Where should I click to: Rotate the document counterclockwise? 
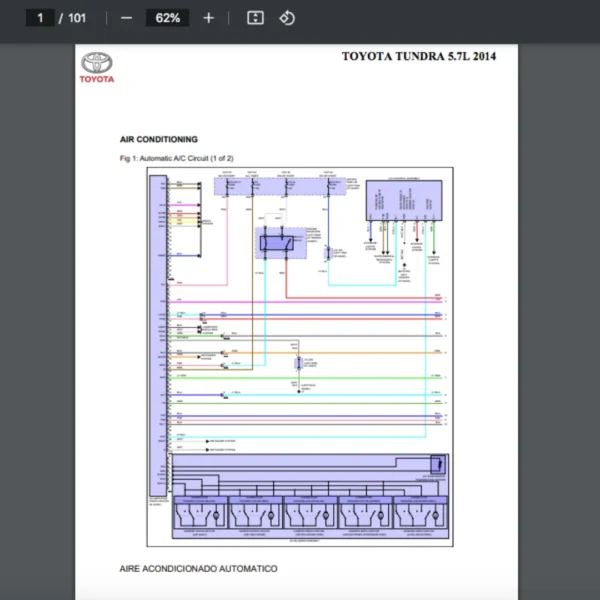287,18
